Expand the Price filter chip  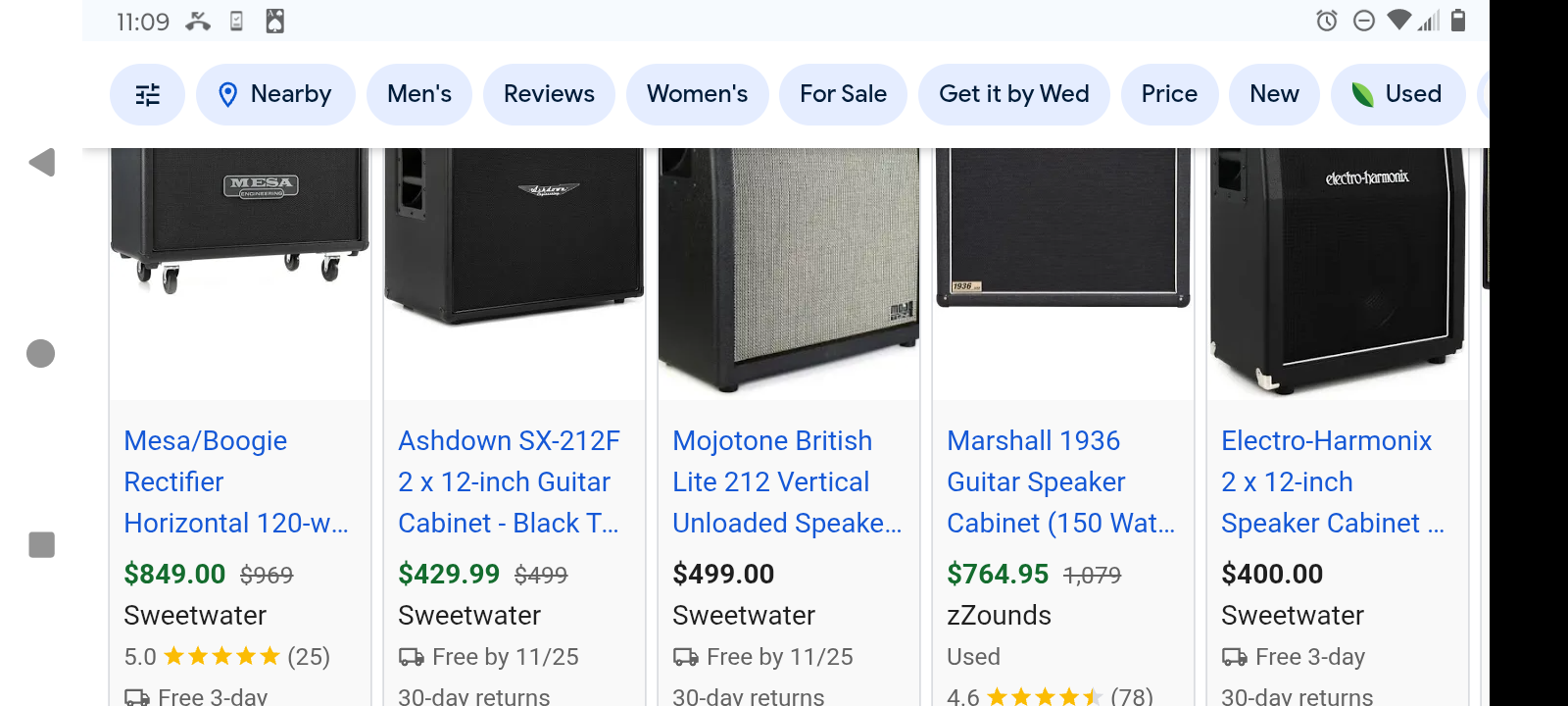pos(1169,95)
